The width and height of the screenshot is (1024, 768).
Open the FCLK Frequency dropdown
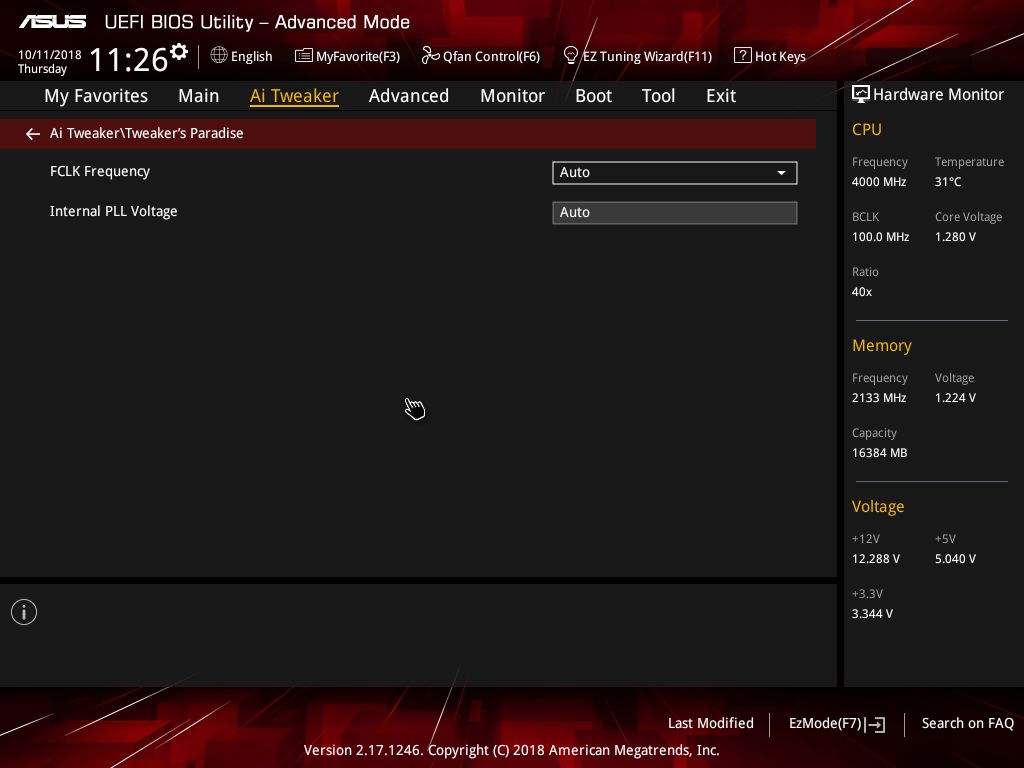coord(675,173)
